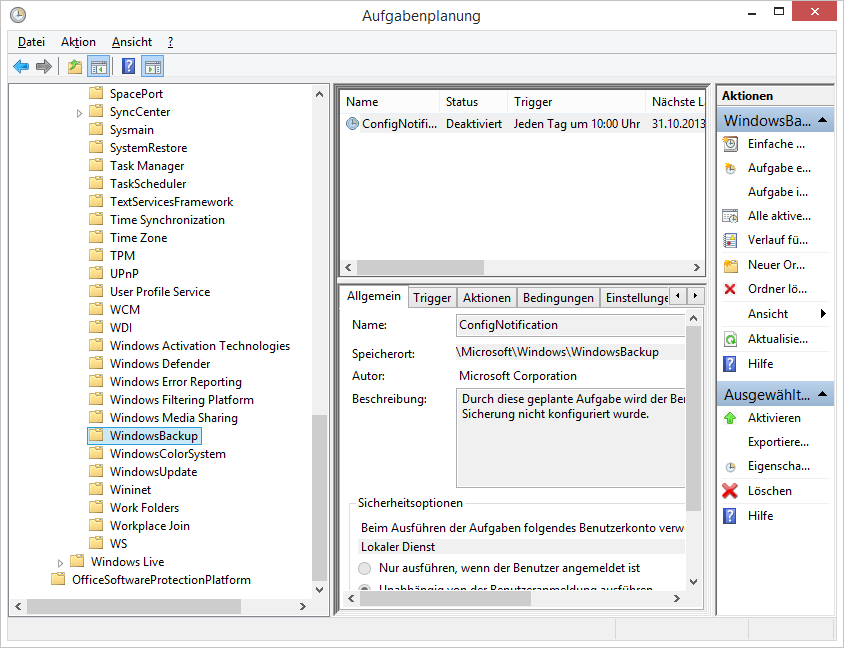
Task: Select 'Nur ausführen, wenn der Benutzer angemeldet ist'
Action: point(364,568)
